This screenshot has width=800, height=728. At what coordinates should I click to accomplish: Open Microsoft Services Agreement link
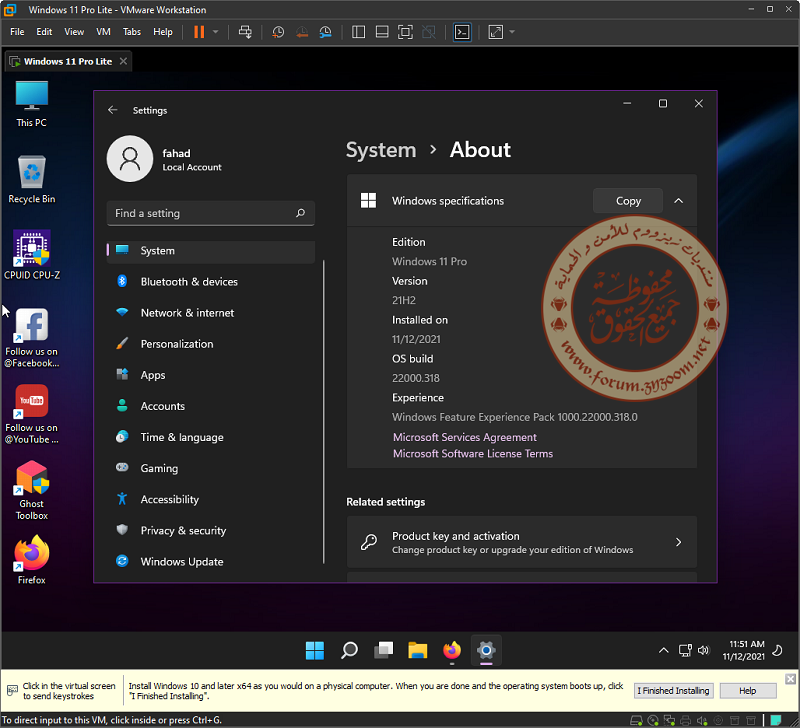465,437
